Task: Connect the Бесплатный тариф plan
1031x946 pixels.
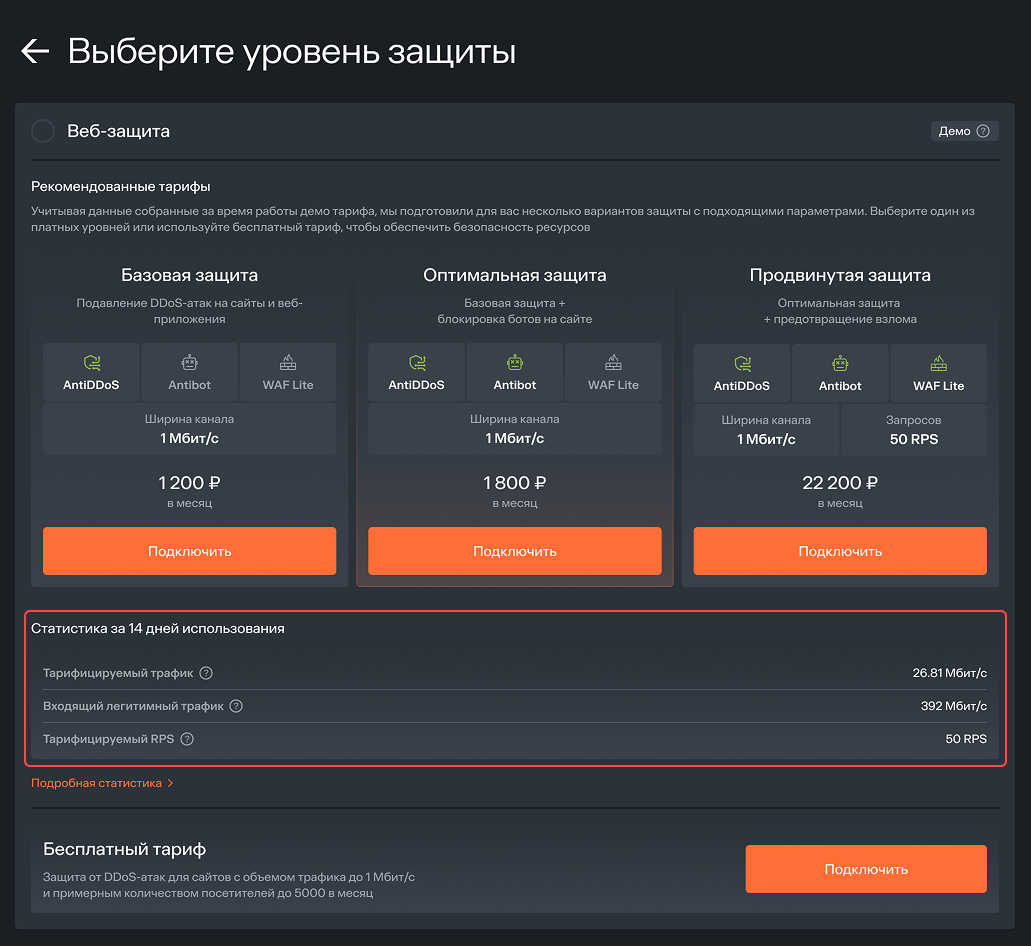Action: [x=865, y=869]
